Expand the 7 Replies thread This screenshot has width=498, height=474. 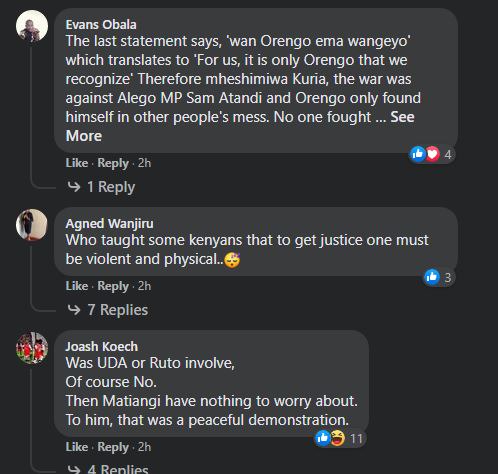click(x=108, y=310)
